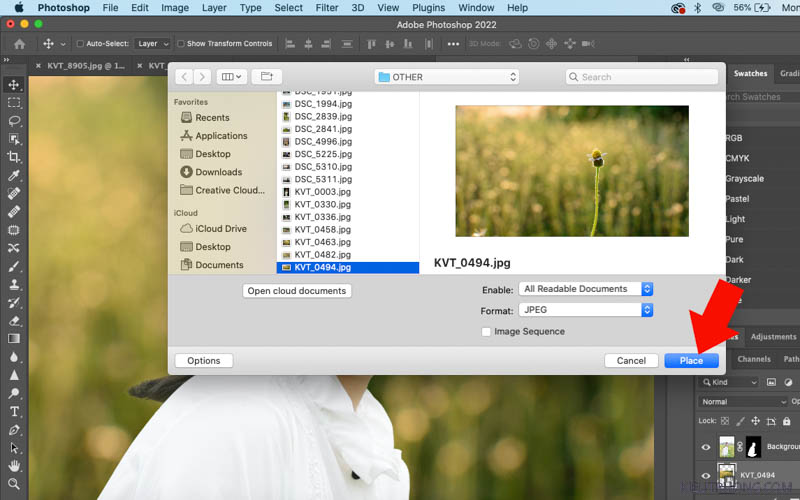Expand the toolbar double-arrow
800x500 pixels.
click(x=6, y=60)
